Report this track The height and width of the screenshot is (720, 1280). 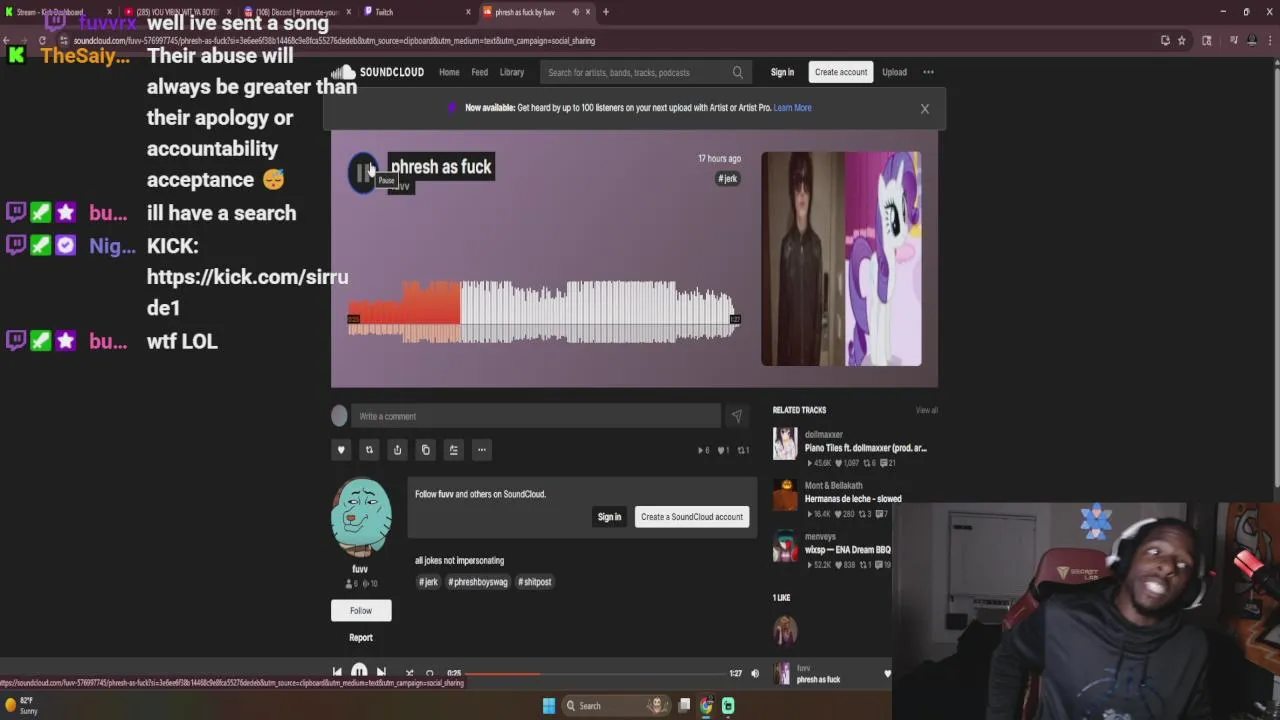click(361, 637)
